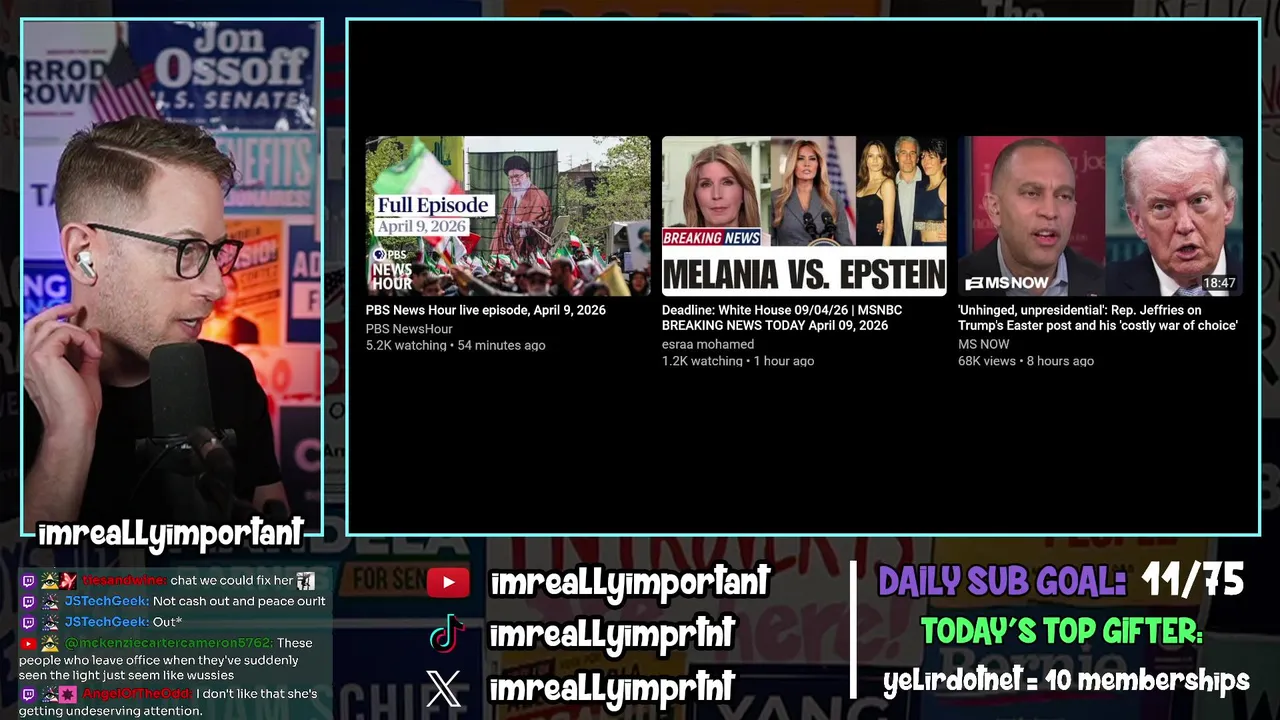Viewport: 1280px width, 720px height.
Task: Click the 'DAILY SUB GOAL:' label
Action: 1002,581
